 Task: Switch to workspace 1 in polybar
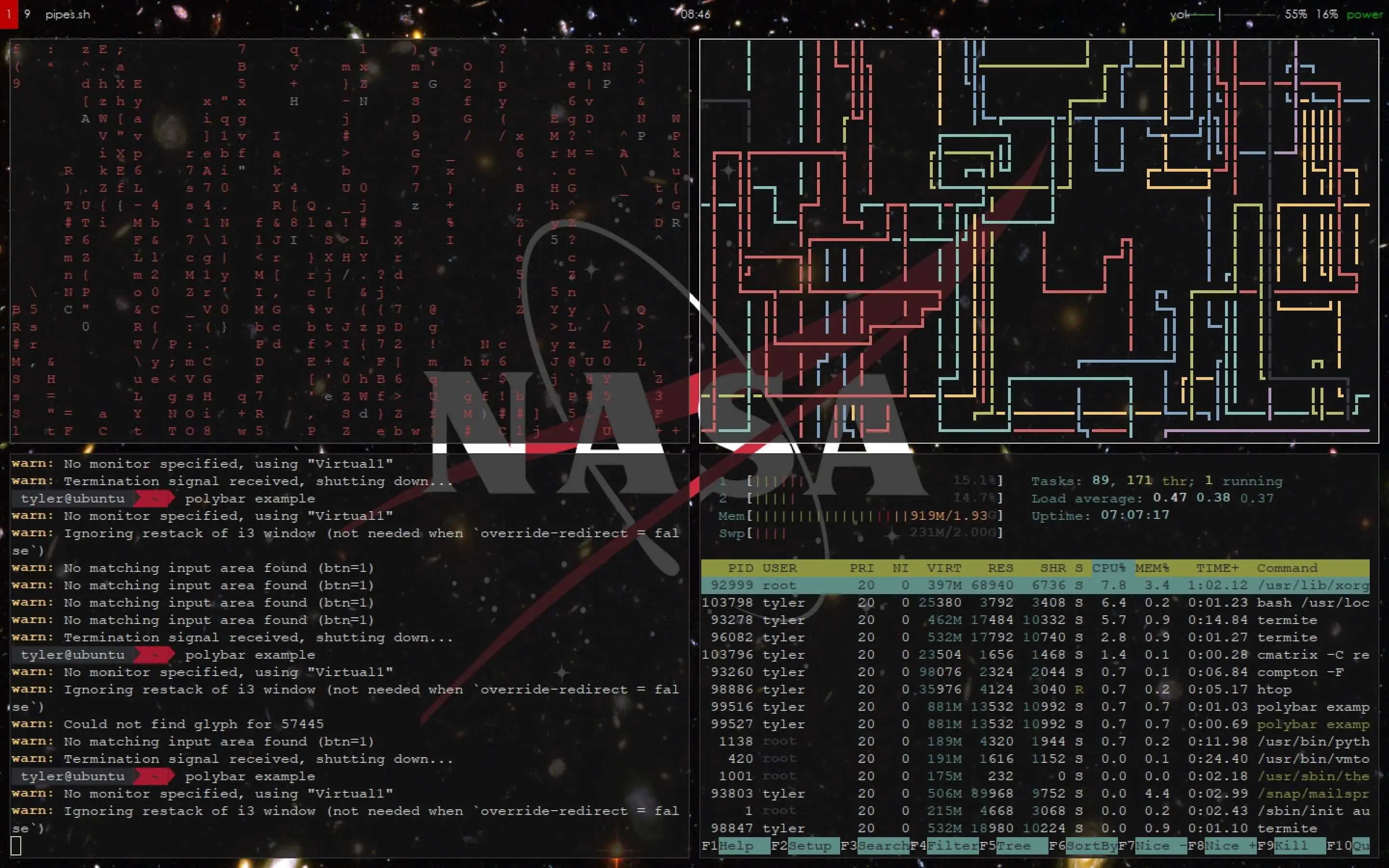[9, 14]
